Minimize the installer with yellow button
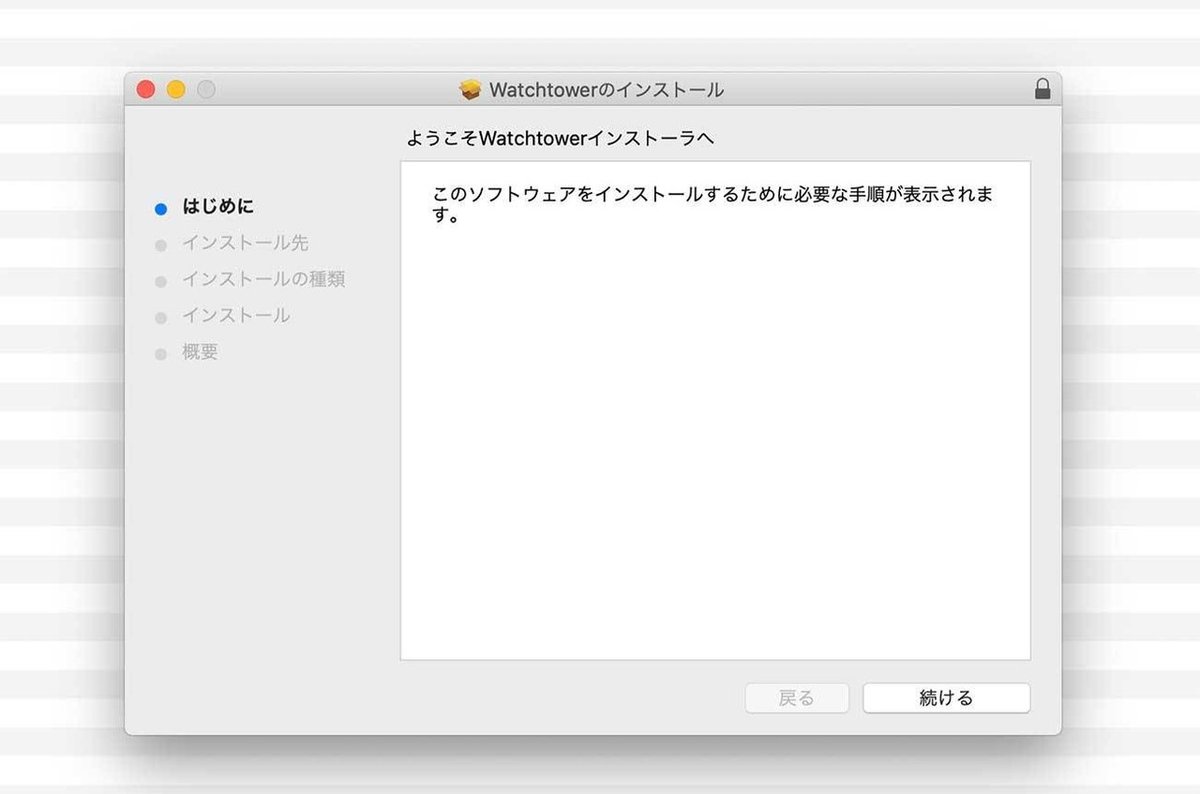 tap(176, 89)
